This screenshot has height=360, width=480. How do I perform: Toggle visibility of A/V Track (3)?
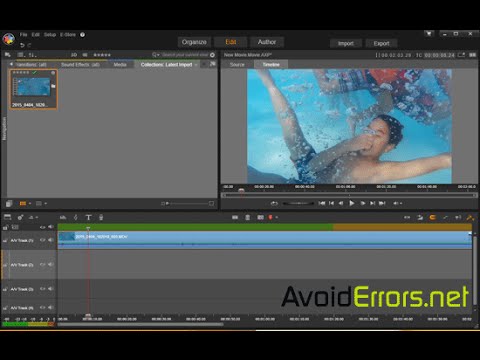pos(42,289)
